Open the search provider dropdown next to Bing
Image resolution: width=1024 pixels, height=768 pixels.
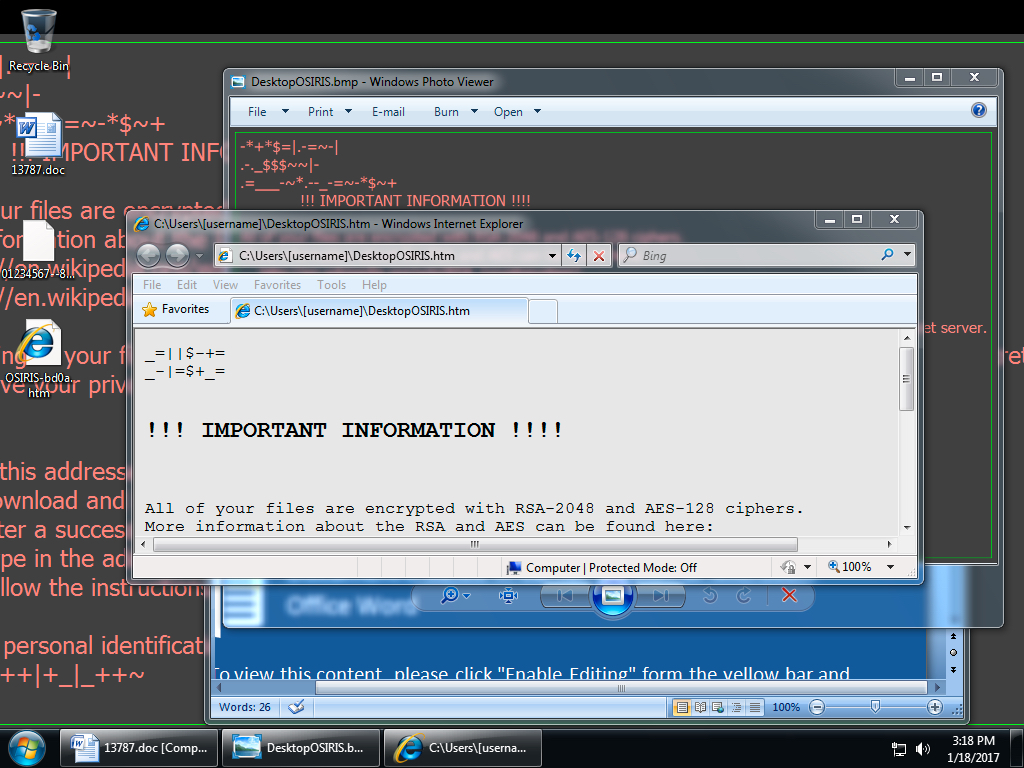click(x=907, y=255)
